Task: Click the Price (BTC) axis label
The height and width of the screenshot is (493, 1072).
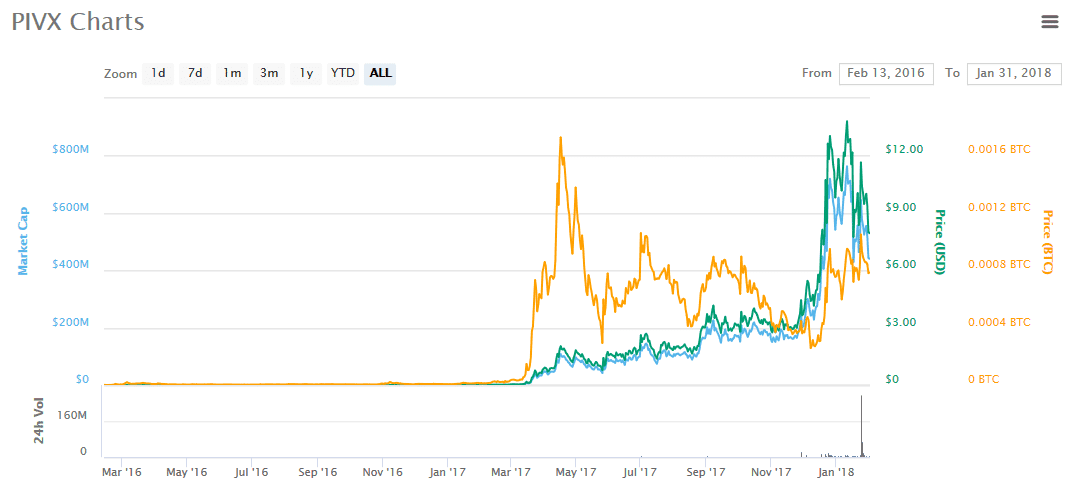Action: pyautogui.click(x=1047, y=242)
